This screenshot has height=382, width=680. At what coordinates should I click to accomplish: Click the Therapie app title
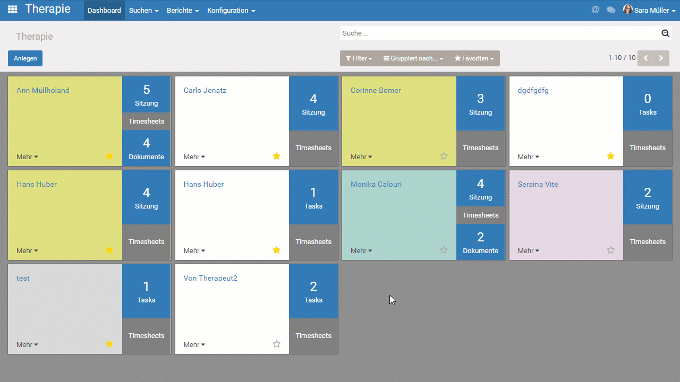48,9
